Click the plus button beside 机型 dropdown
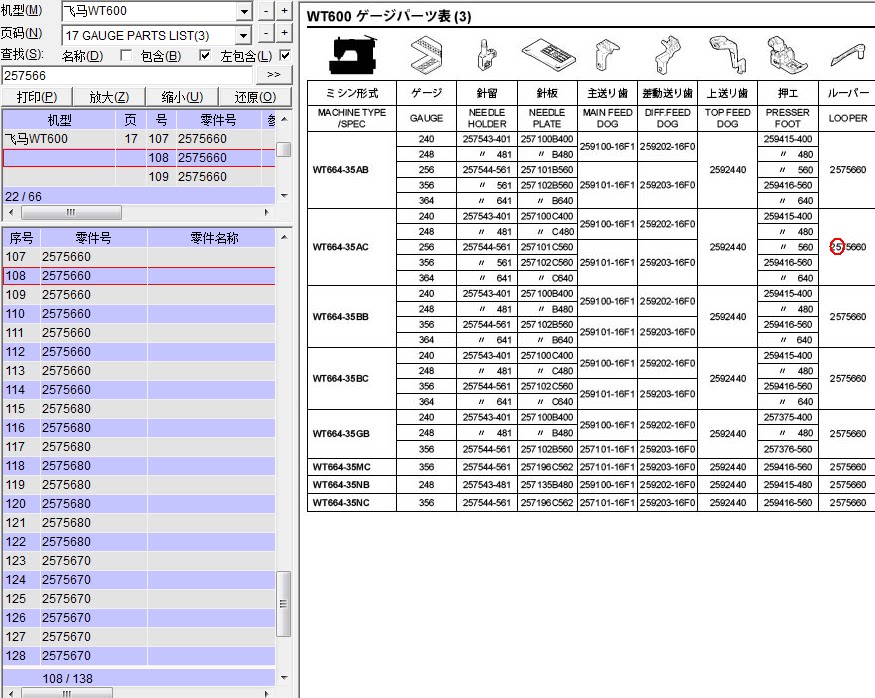875x698 pixels. (285, 11)
